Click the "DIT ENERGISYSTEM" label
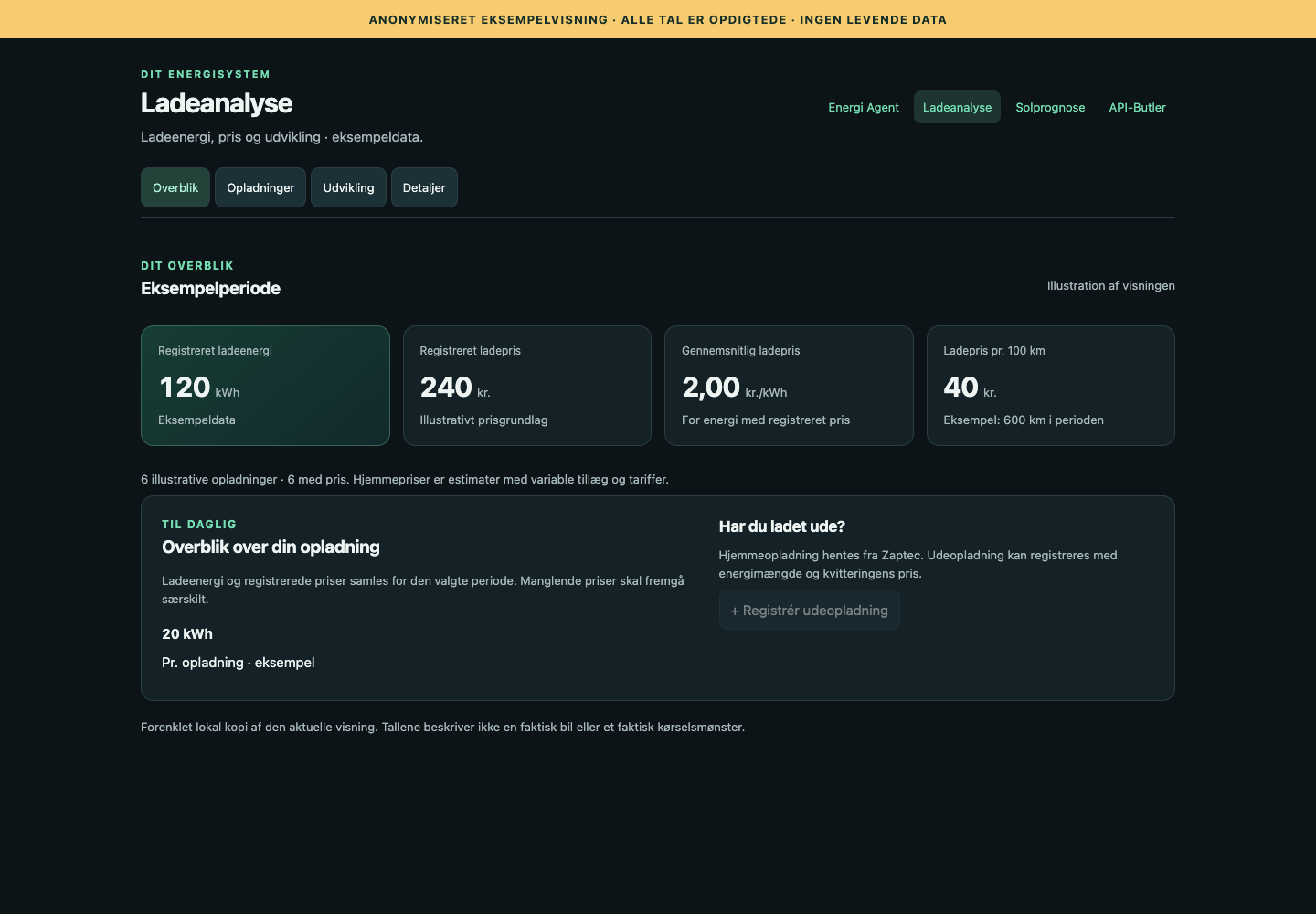Image resolution: width=1316 pixels, height=914 pixels. [x=206, y=74]
